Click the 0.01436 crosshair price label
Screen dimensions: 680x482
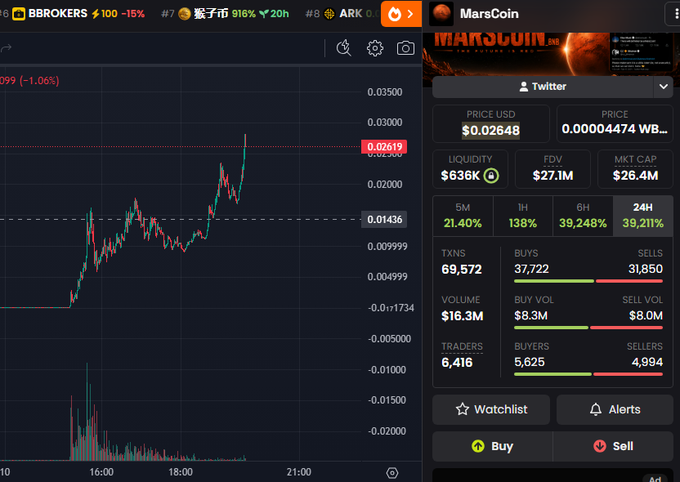tap(384, 220)
